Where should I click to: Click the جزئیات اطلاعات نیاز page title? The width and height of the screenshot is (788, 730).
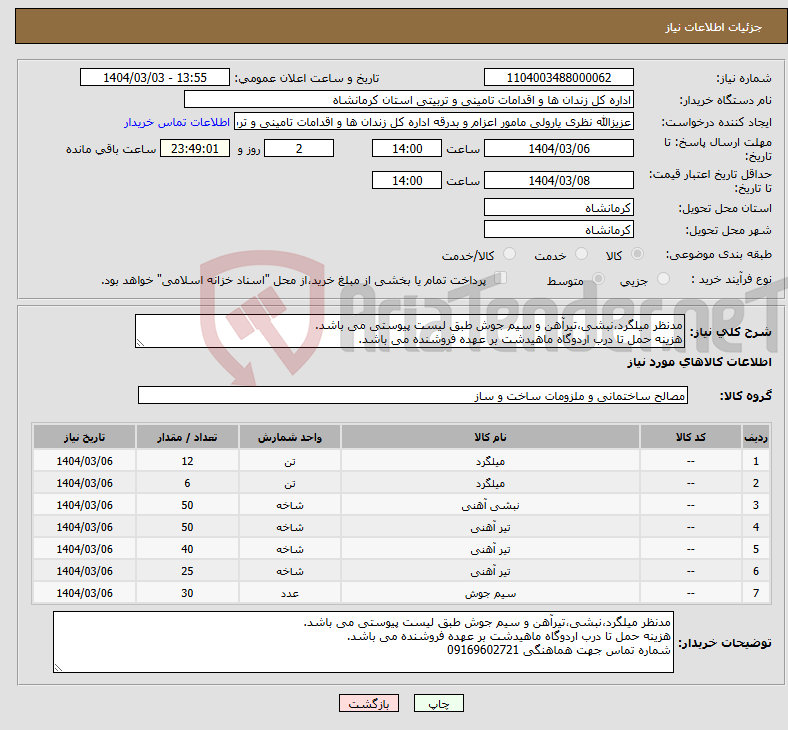(x=714, y=27)
